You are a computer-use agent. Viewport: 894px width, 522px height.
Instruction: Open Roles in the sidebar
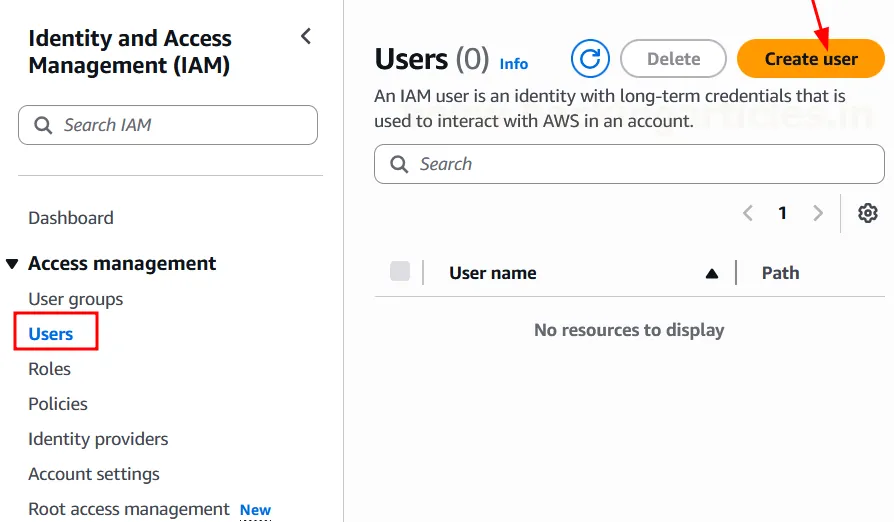pos(50,369)
